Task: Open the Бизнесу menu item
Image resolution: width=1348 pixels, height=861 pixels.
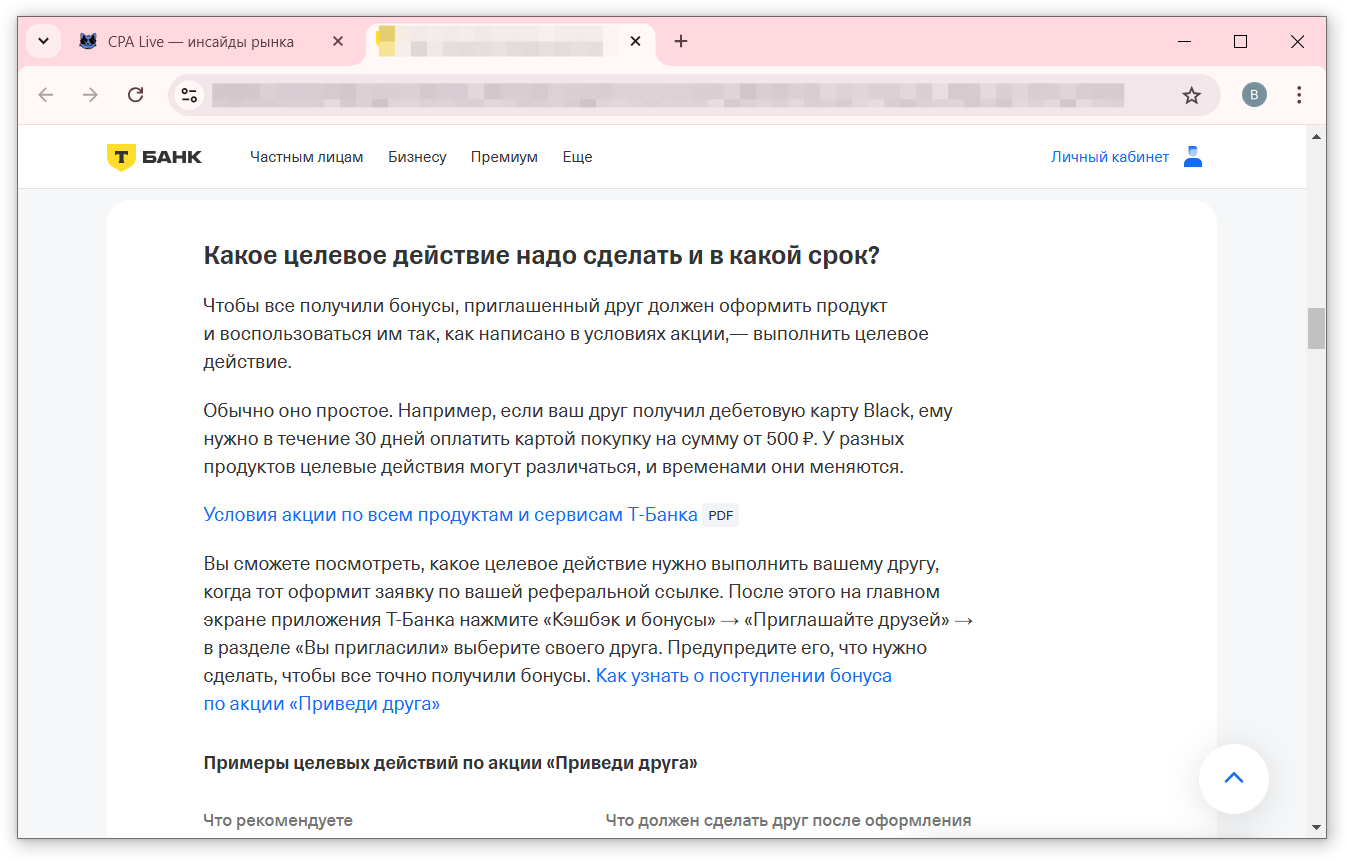Action: (417, 157)
